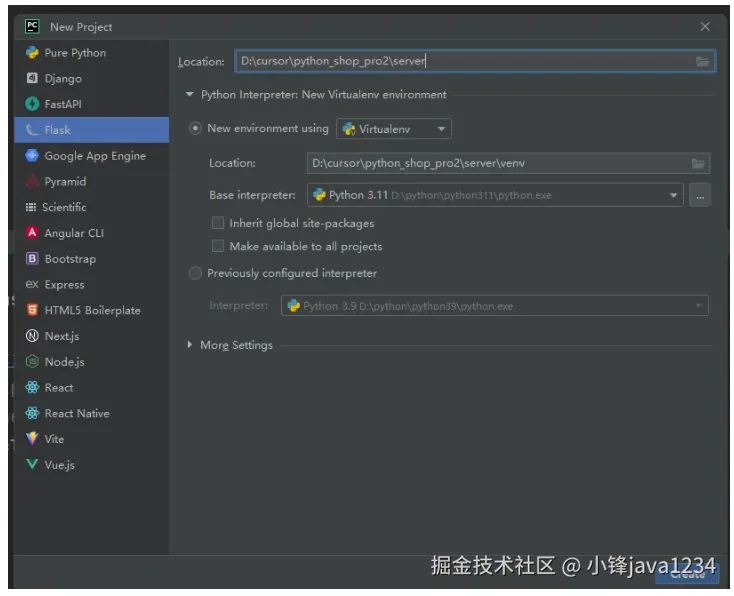Click the Flask horn icon
Image resolution: width=734 pixels, height=596 pixels.
pos(32,130)
